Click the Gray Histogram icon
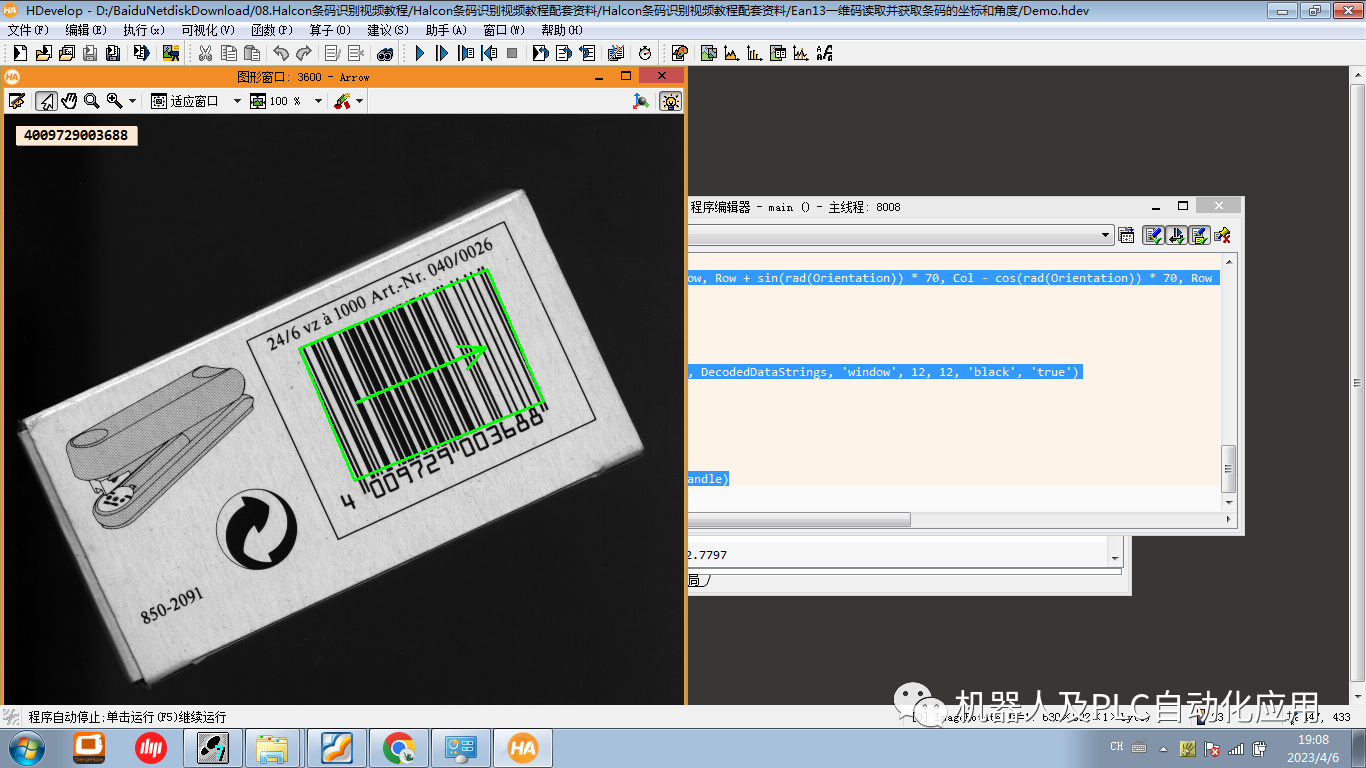Image resolution: width=1366 pixels, height=768 pixels. click(x=731, y=53)
